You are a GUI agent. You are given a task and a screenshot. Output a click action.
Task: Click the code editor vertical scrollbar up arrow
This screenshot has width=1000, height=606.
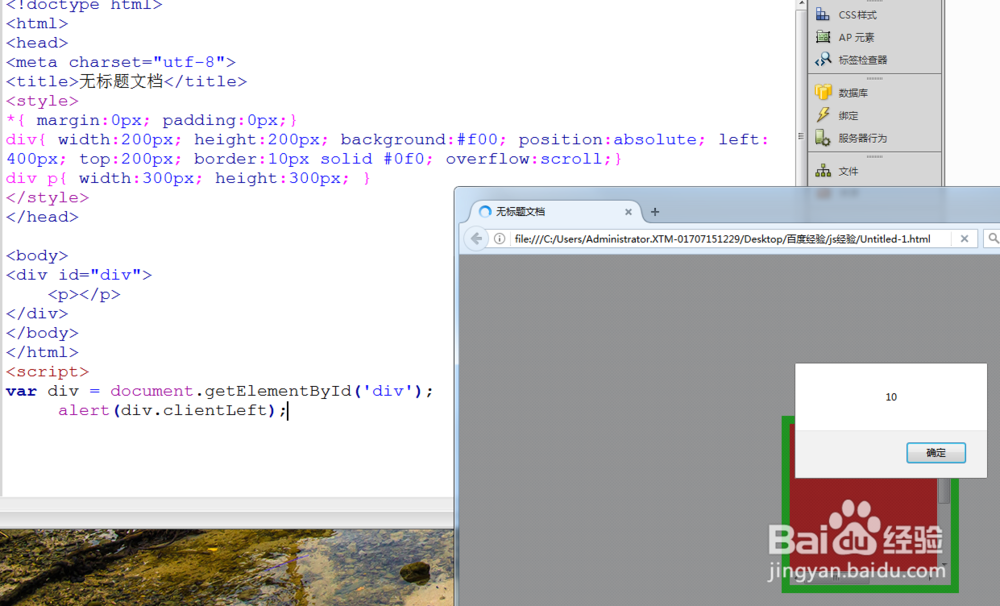click(x=802, y=4)
